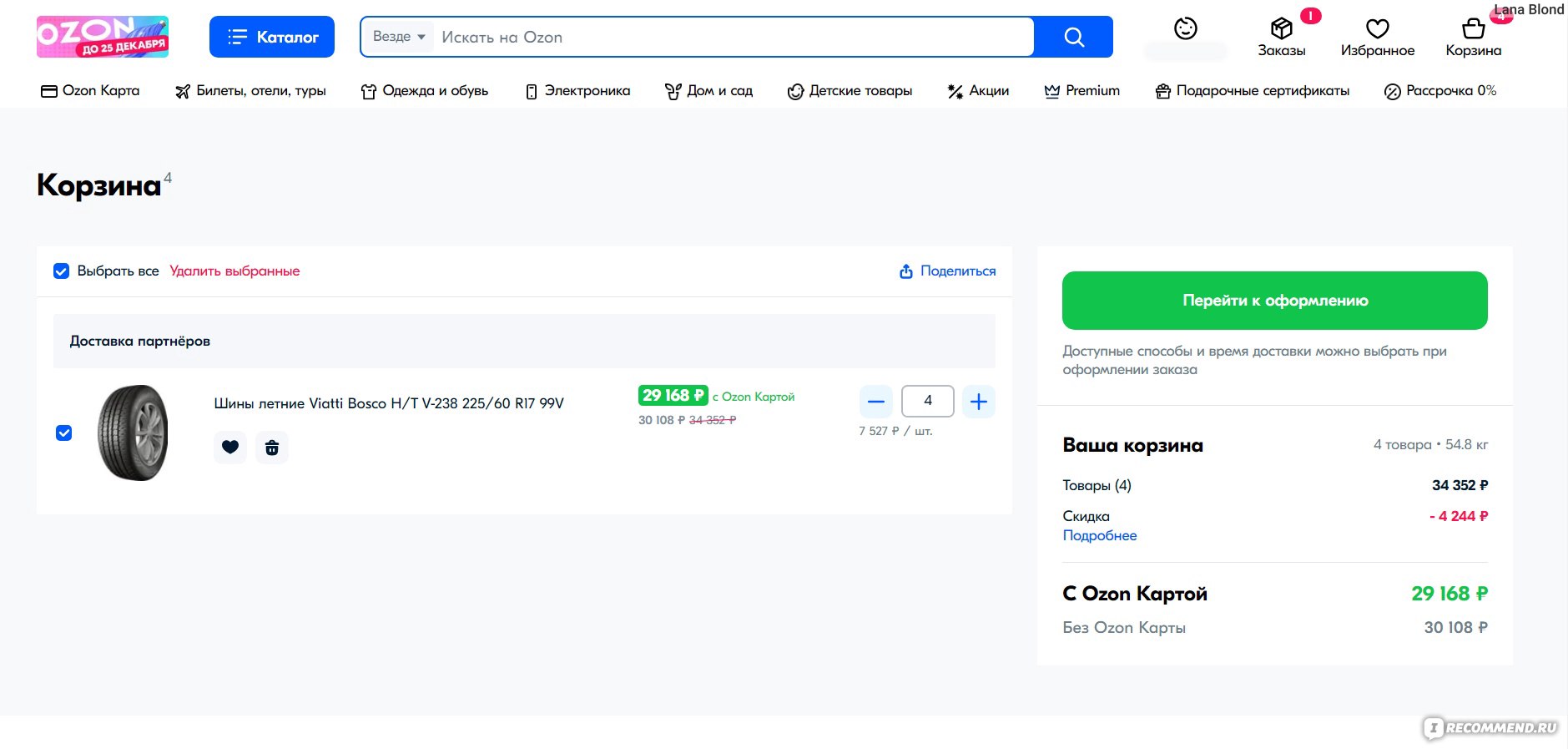Click the Без Ozon Карты total row

click(1274, 627)
